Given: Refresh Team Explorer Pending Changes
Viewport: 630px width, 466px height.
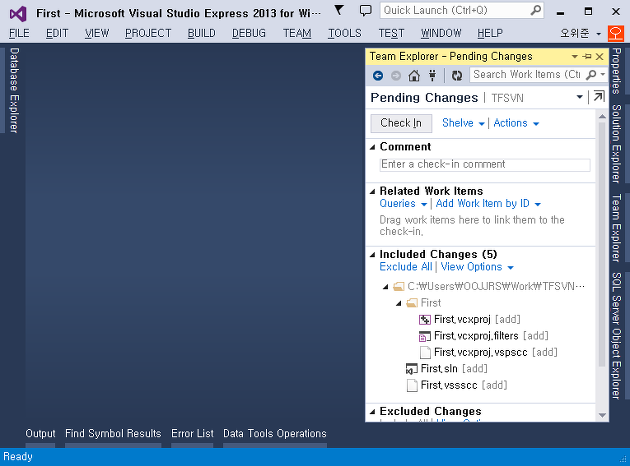Looking at the screenshot, I should click(457, 76).
